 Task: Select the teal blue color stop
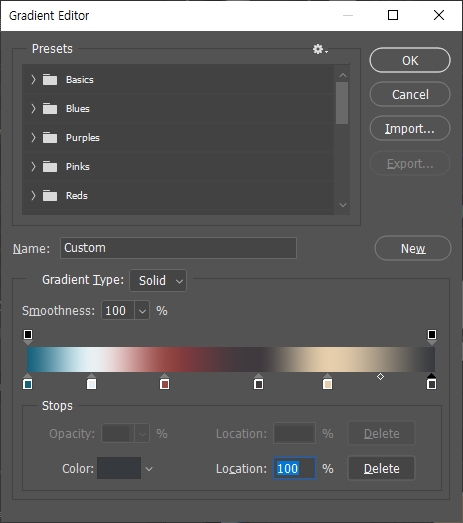28,382
